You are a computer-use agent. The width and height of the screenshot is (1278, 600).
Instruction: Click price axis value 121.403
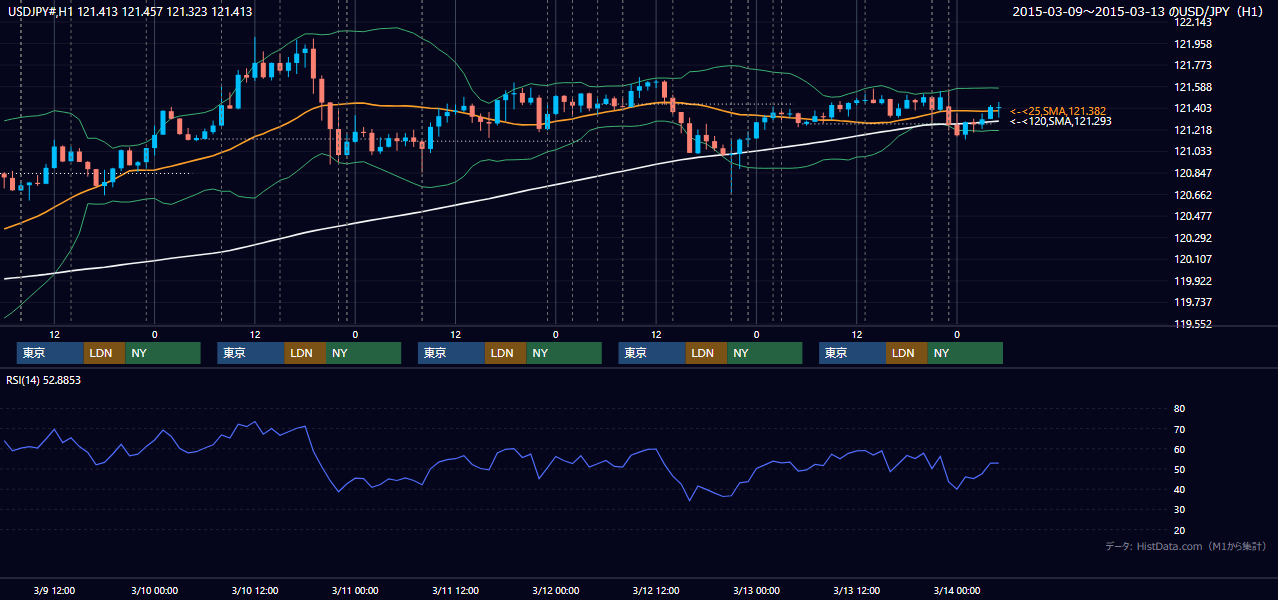point(1193,108)
